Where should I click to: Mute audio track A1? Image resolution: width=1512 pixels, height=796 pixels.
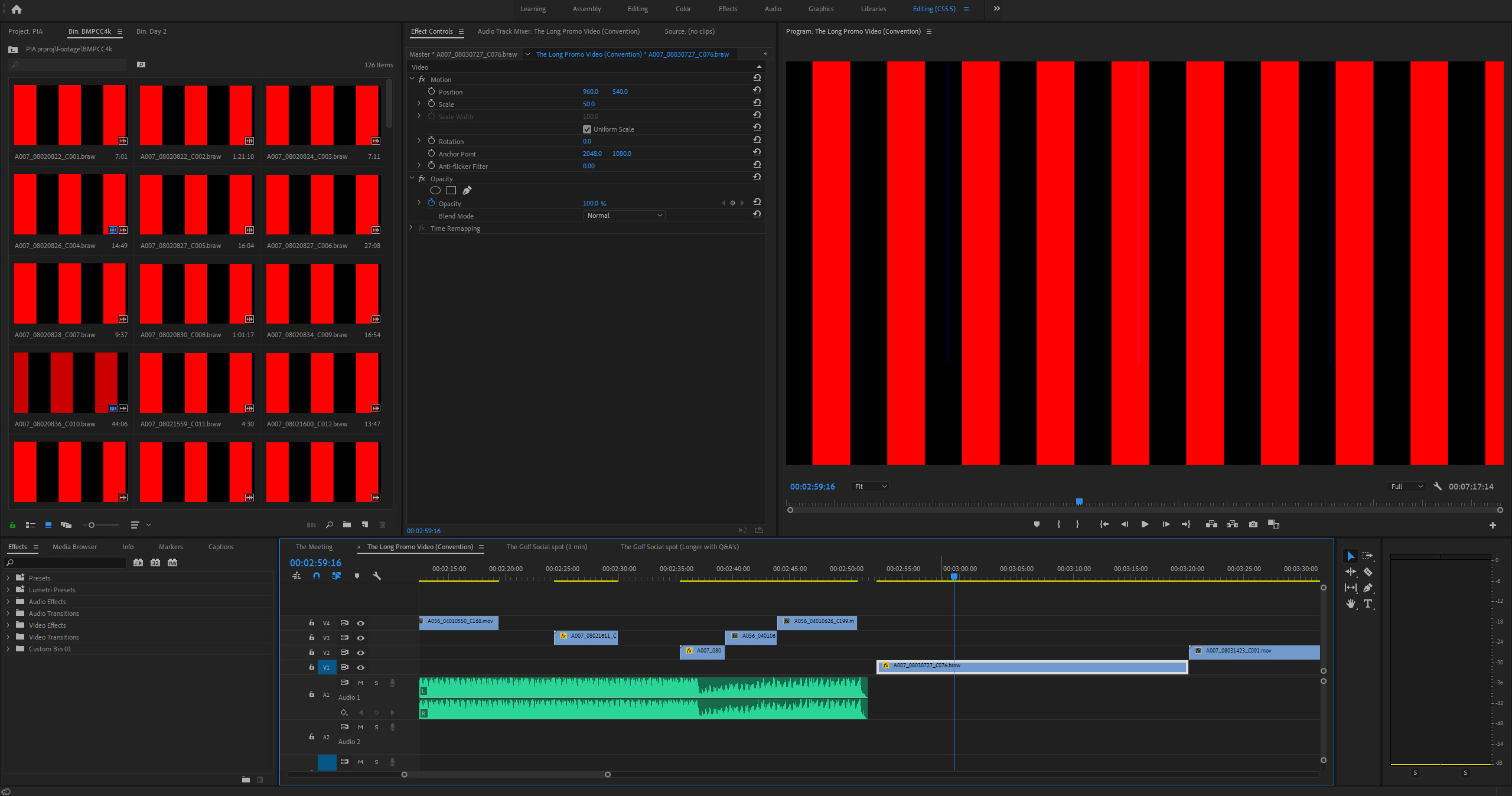pos(360,683)
